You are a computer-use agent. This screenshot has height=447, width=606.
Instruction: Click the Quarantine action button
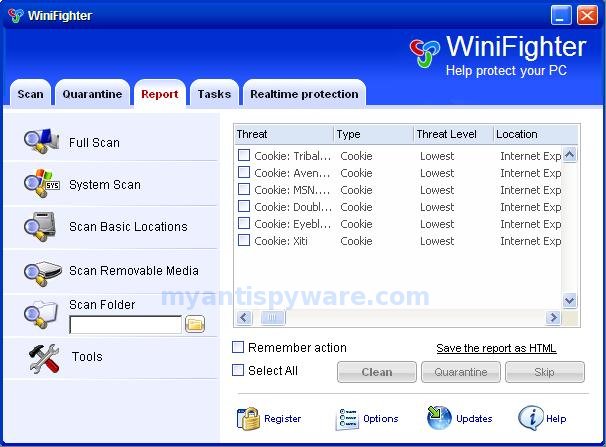click(x=461, y=372)
